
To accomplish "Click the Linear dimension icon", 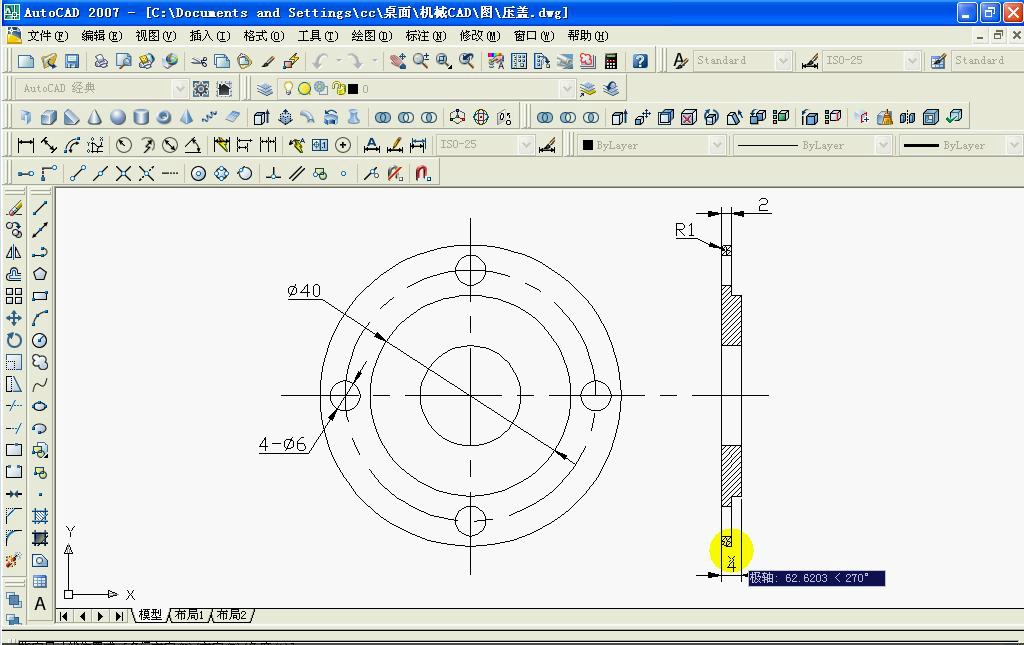I will pos(26,145).
